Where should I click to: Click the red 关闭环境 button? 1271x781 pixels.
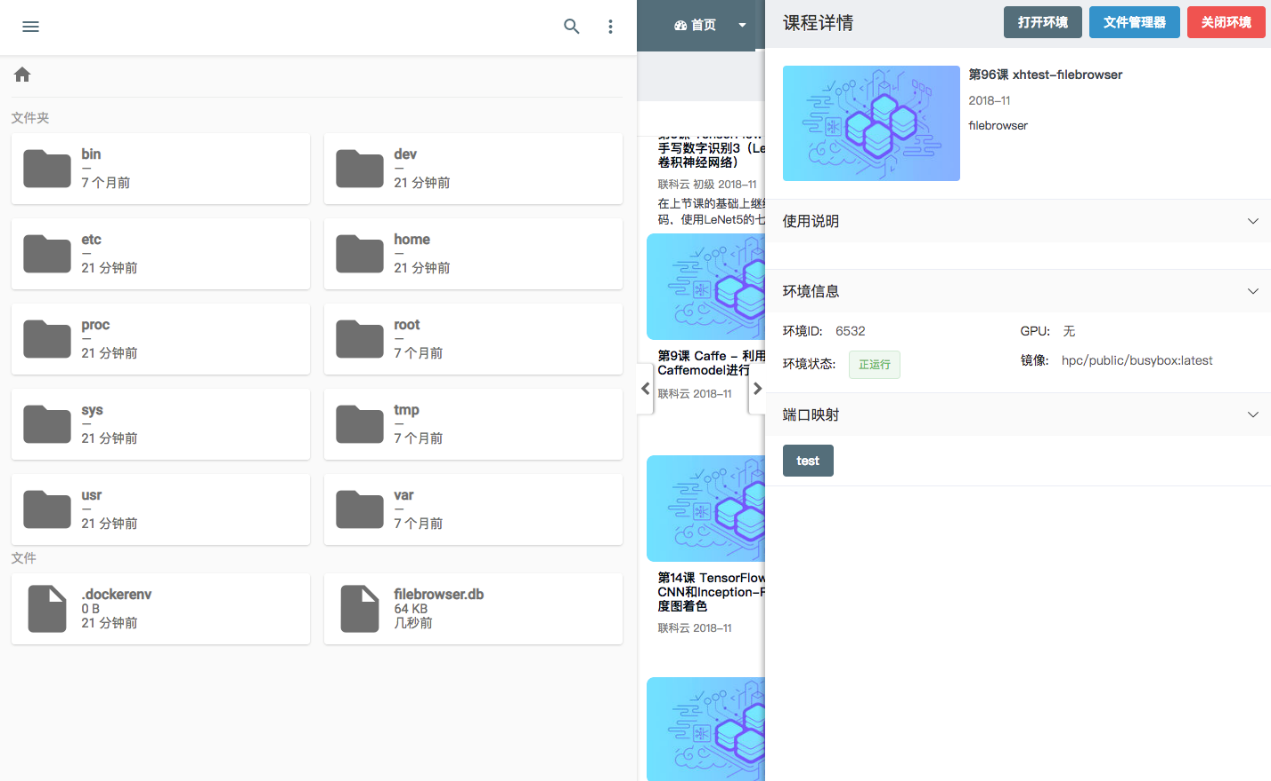pos(1226,22)
